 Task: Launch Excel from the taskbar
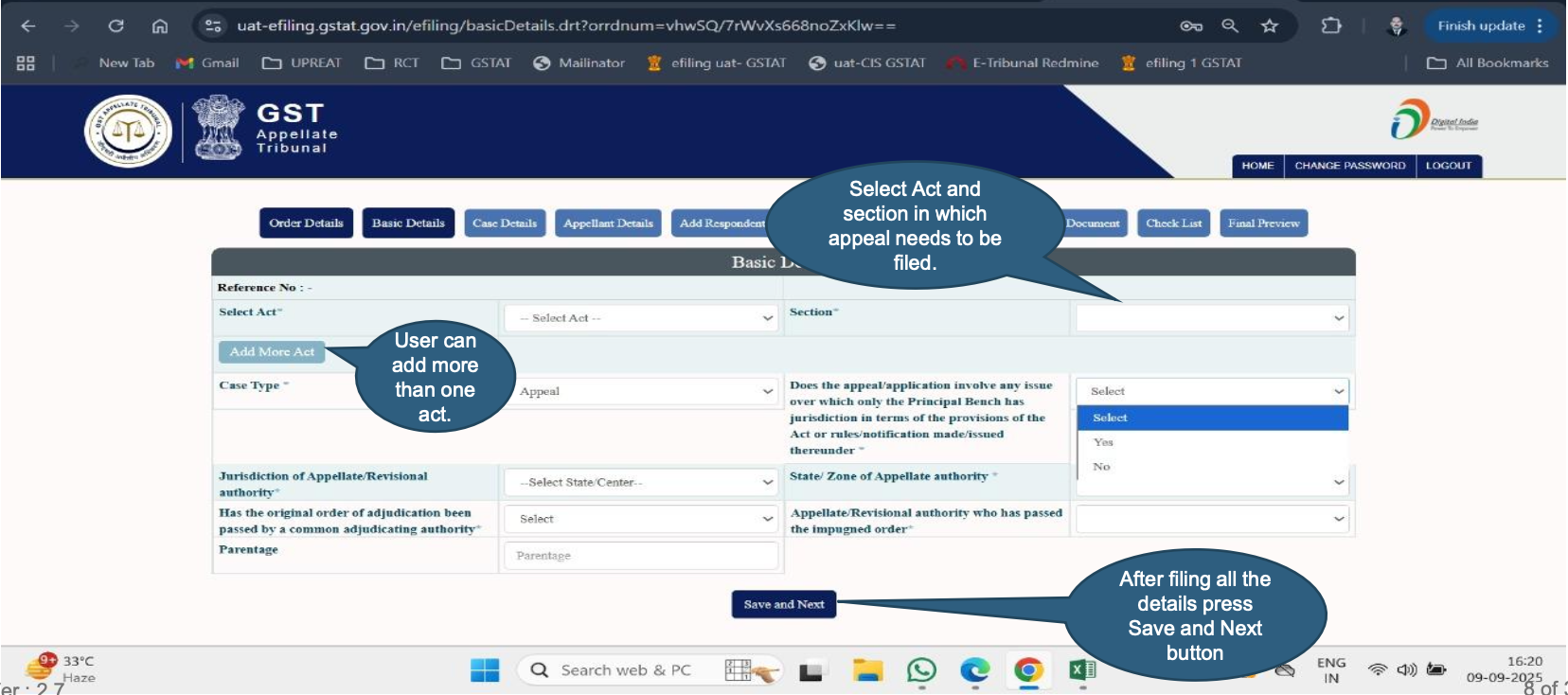coord(1082,670)
